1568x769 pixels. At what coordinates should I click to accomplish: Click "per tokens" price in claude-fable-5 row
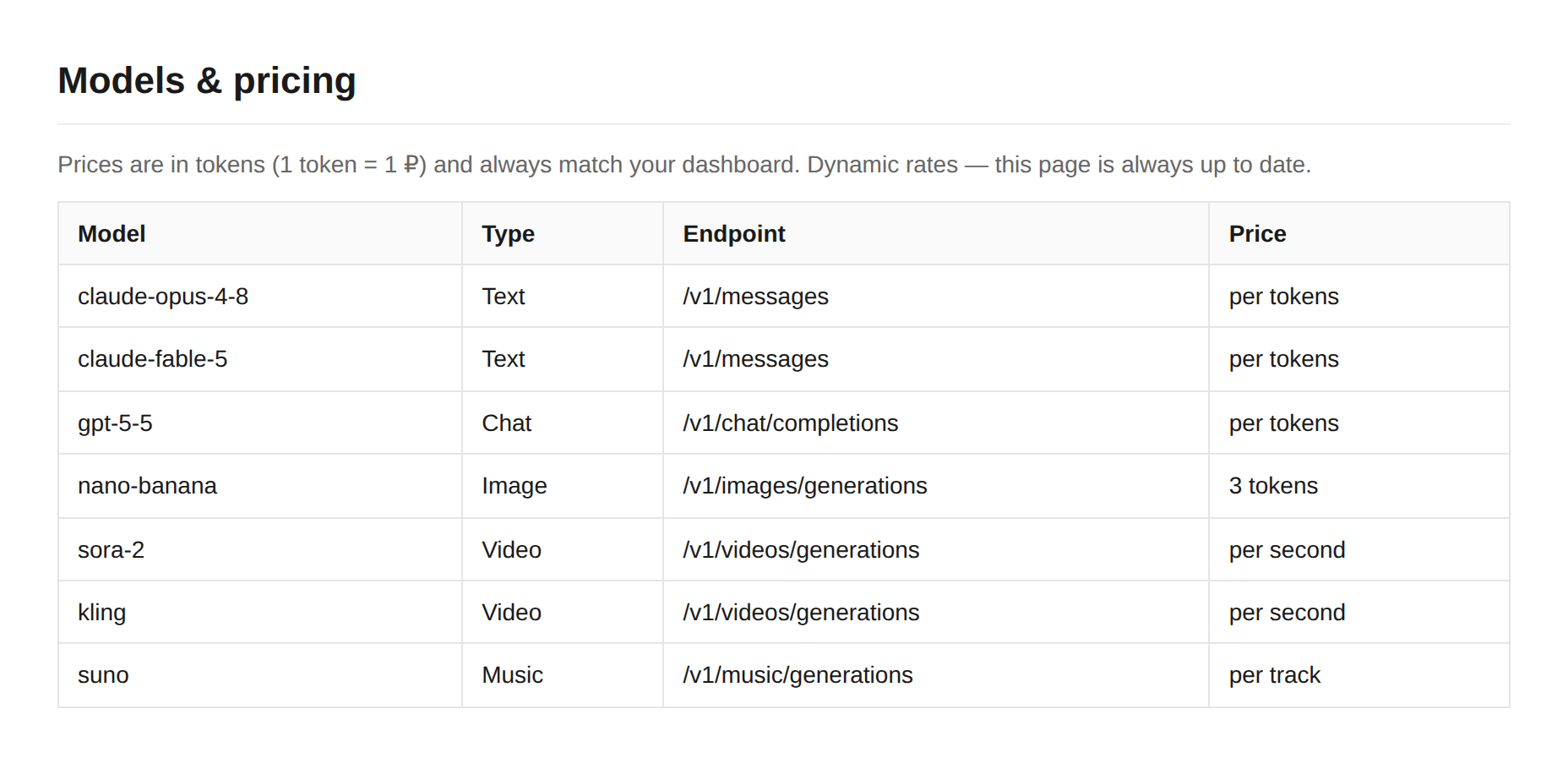tap(1359, 359)
